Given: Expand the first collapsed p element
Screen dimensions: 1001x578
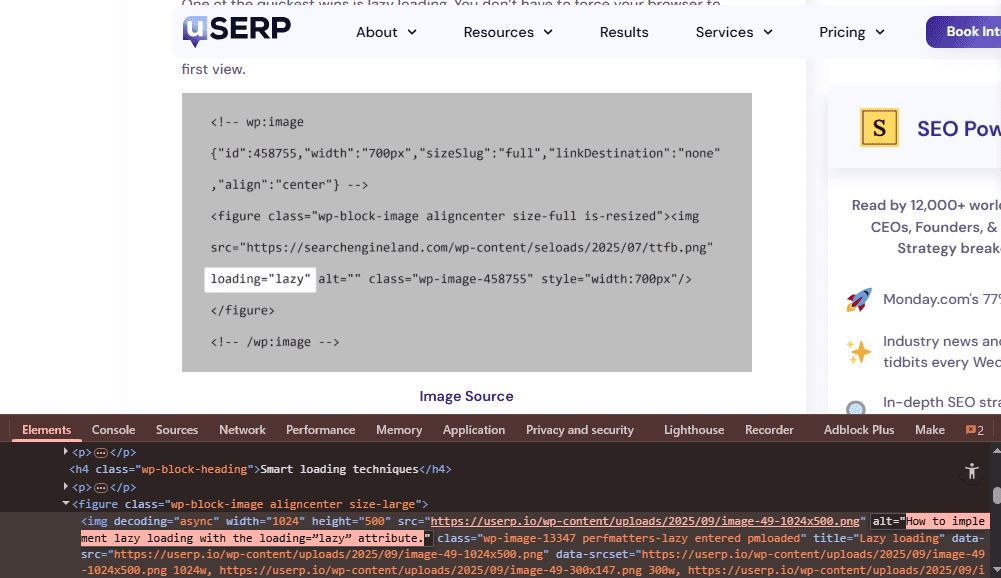Looking at the screenshot, I should coord(66,452).
